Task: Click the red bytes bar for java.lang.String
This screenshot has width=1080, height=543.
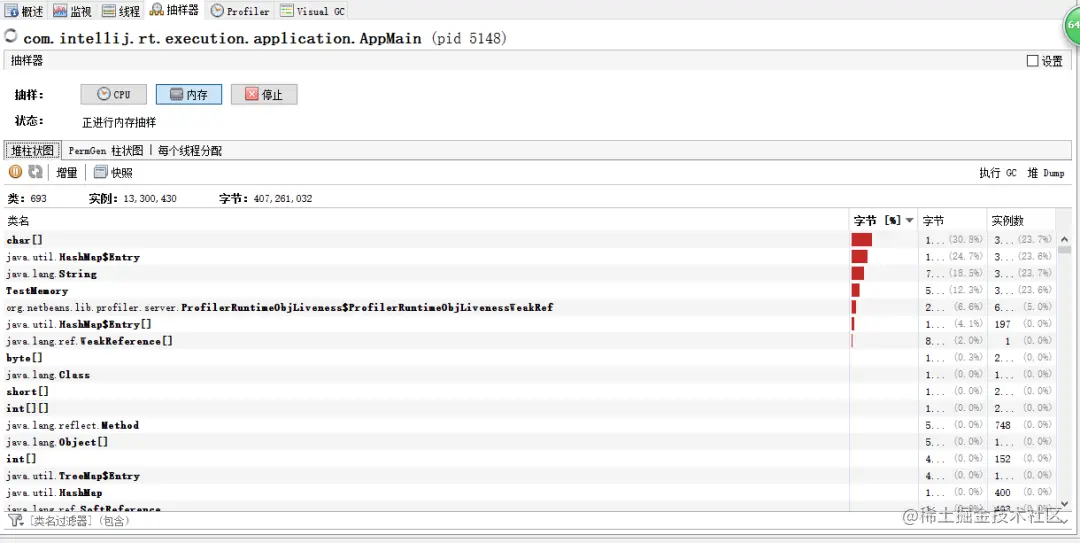Action: (x=858, y=274)
